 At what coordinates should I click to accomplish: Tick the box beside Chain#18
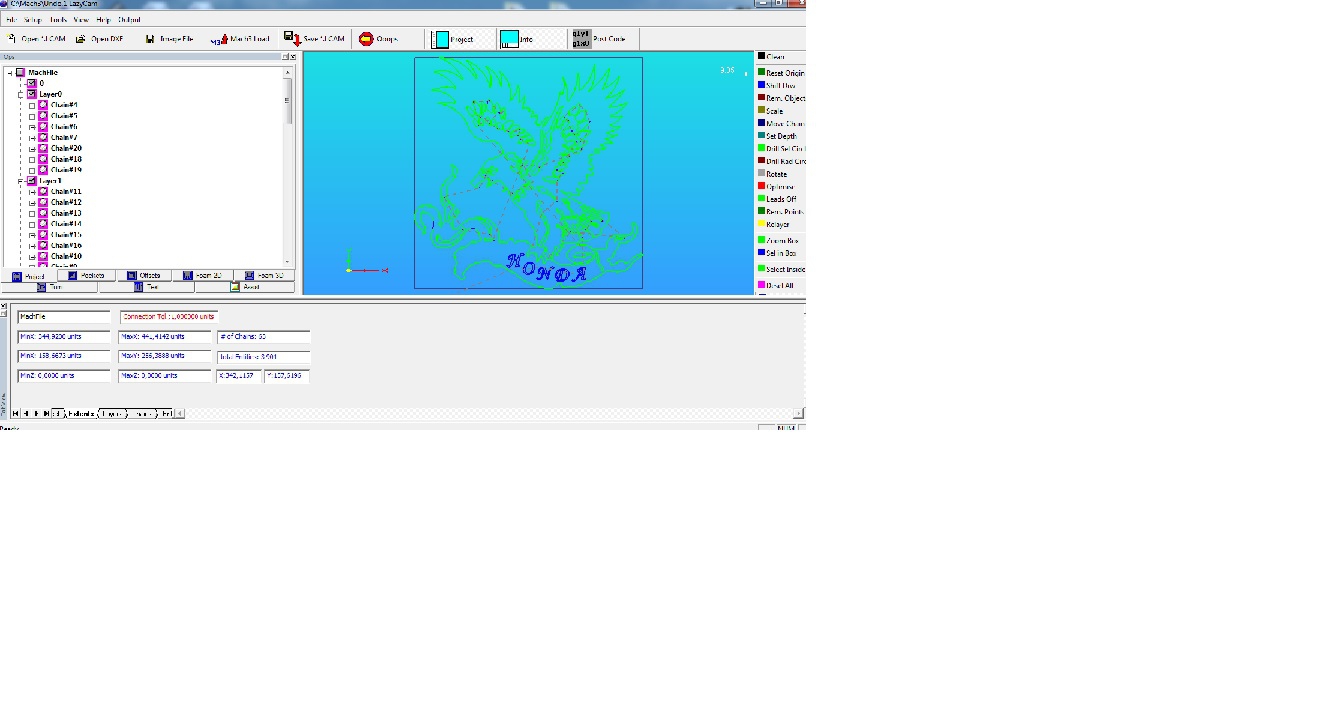tap(32, 159)
